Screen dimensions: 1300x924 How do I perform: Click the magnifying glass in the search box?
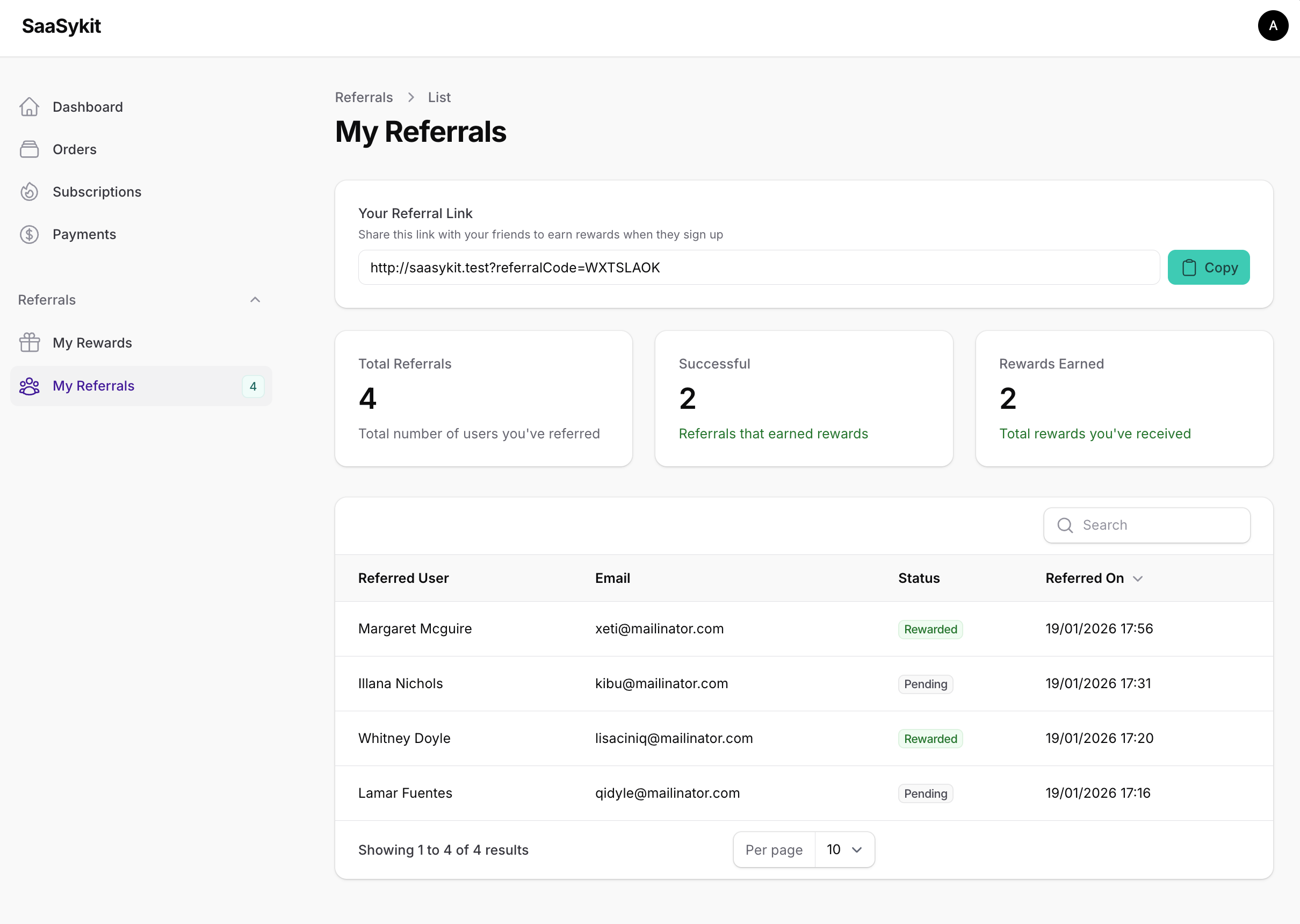(x=1065, y=525)
